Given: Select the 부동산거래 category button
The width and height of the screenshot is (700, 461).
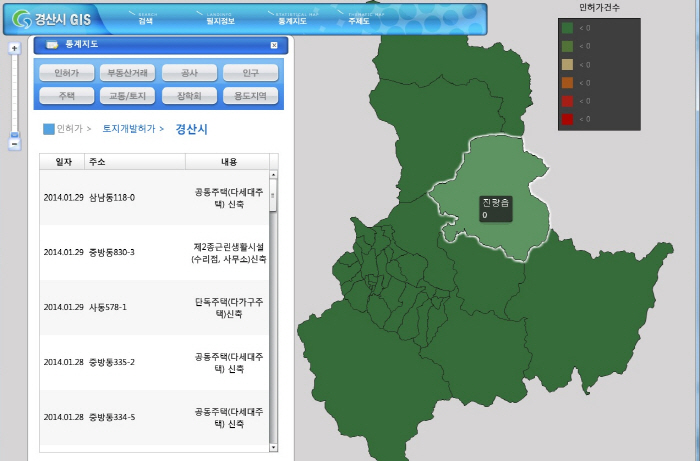Looking at the screenshot, I should pos(128,73).
